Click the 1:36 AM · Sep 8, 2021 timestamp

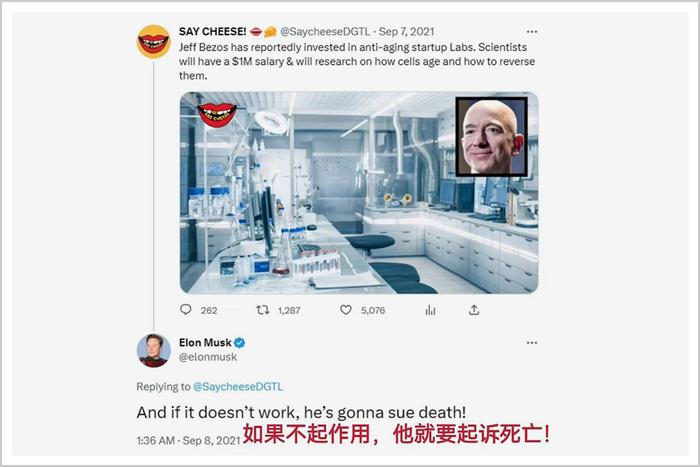[x=188, y=441]
